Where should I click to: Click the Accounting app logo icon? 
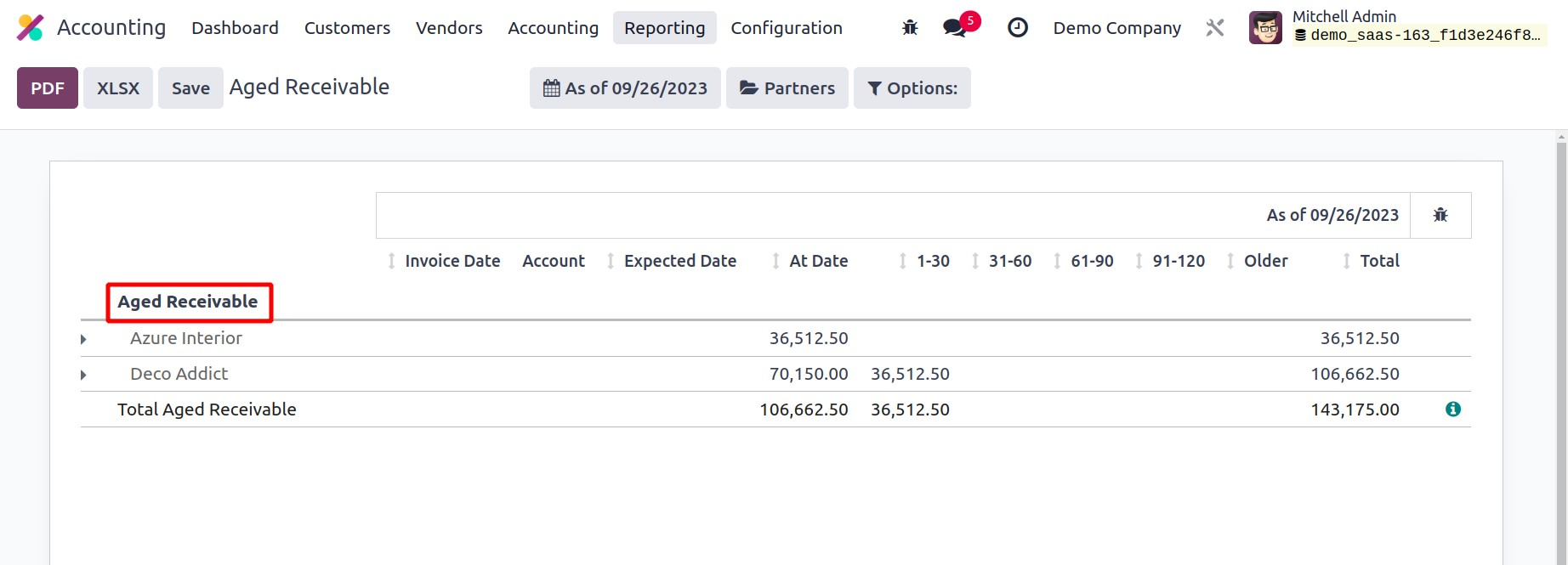click(30, 28)
